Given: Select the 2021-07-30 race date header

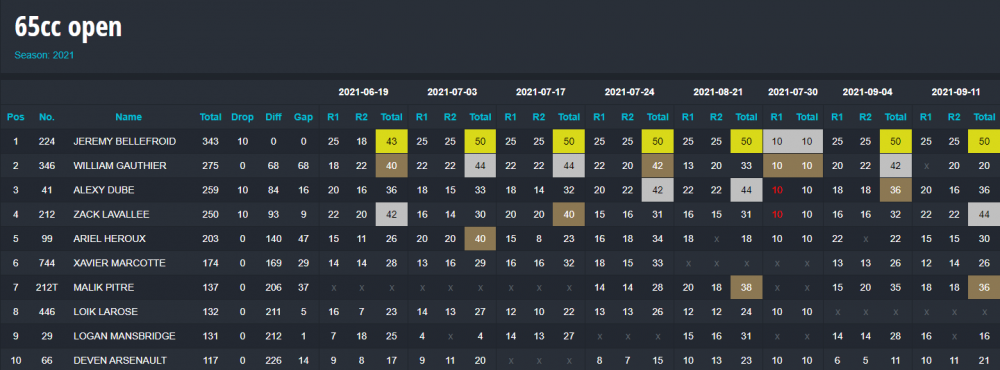Looking at the screenshot, I should pos(793,92).
